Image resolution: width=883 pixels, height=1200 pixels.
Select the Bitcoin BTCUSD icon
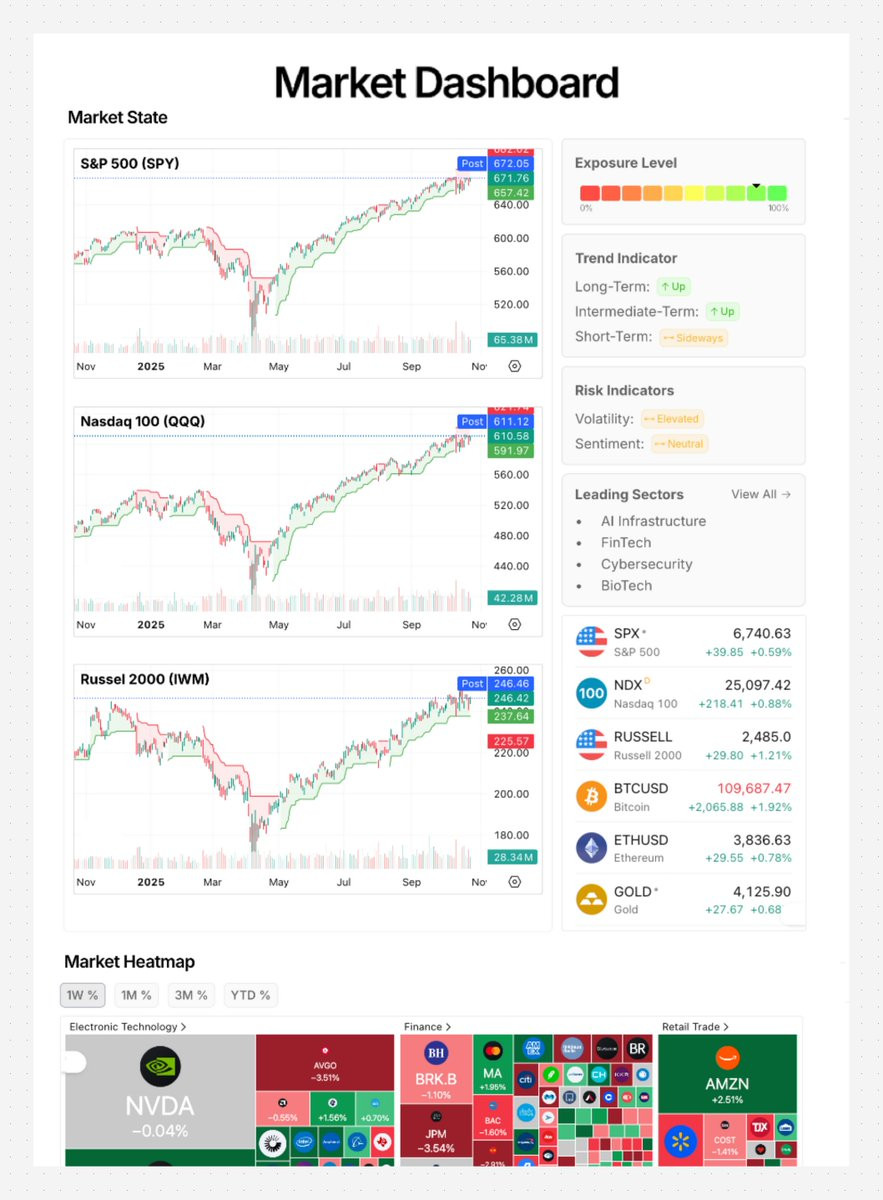coord(592,796)
